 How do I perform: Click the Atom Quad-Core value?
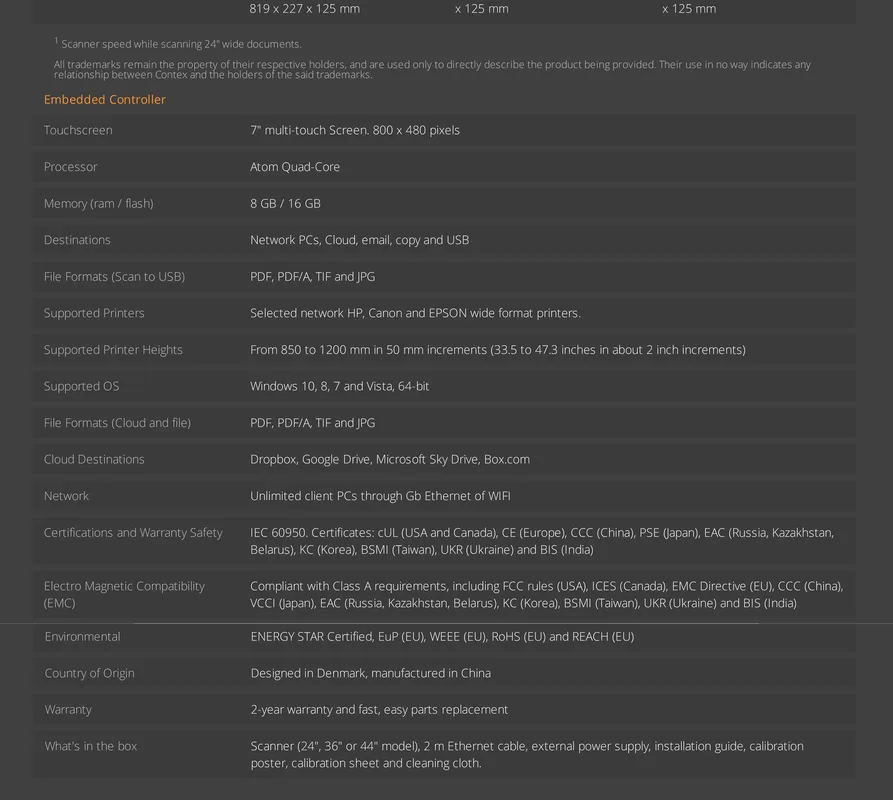(295, 167)
